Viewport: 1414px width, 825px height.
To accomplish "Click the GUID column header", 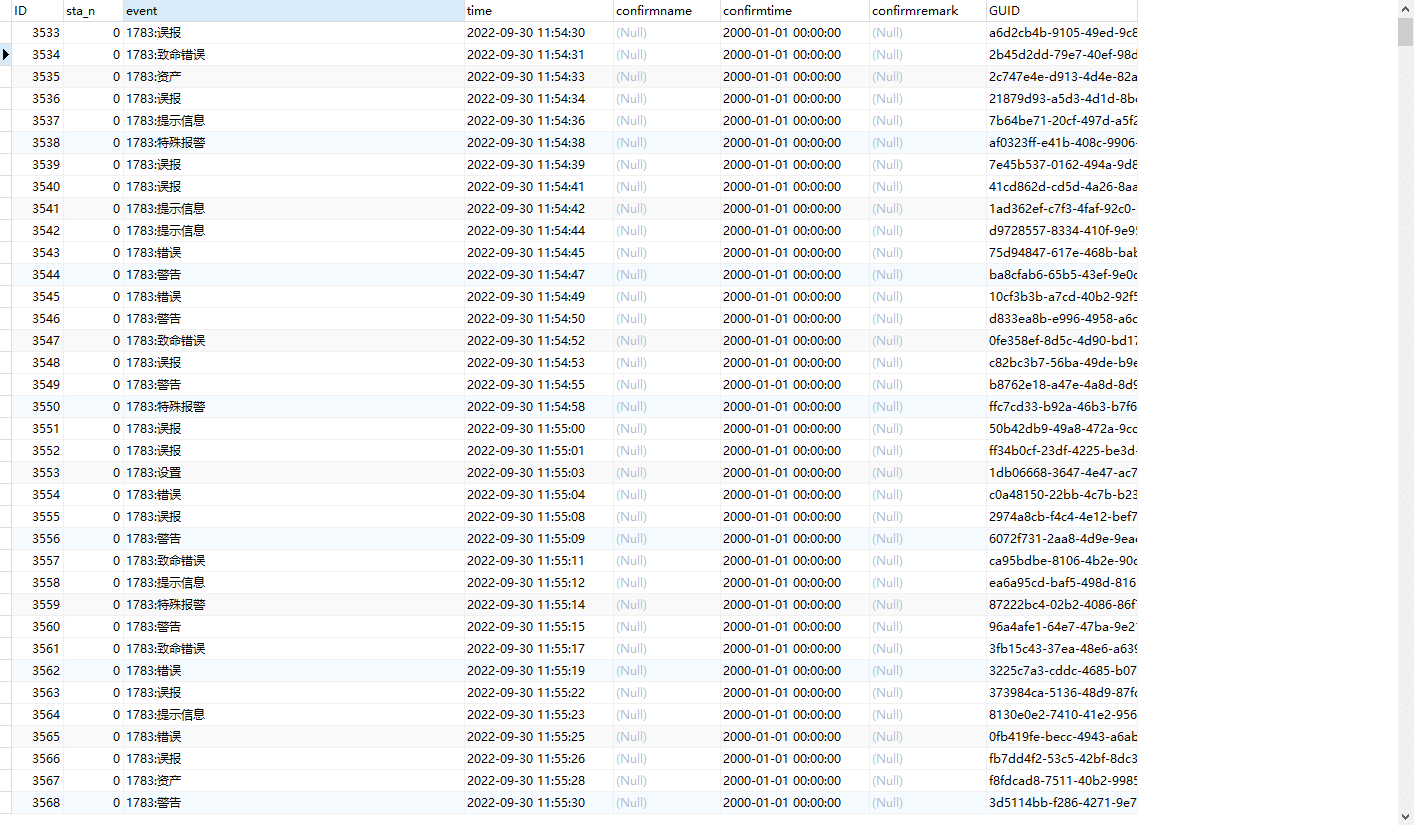I will tap(1061, 10).
